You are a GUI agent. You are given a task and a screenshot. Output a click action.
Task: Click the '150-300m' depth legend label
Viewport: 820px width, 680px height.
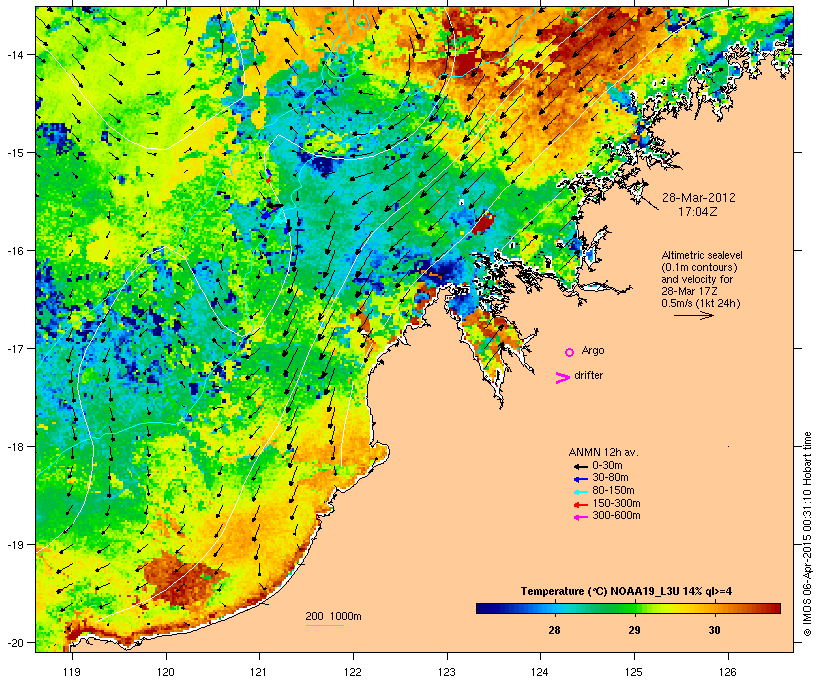tap(616, 503)
